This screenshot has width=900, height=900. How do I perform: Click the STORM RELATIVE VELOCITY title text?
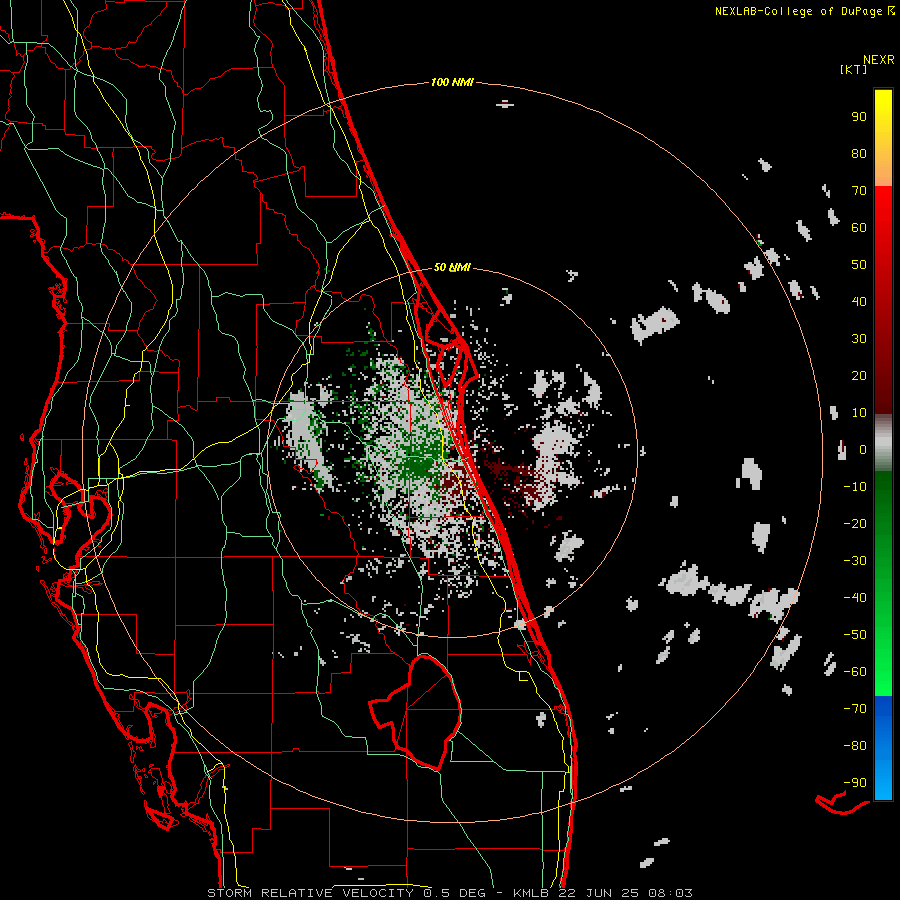pyautogui.click(x=310, y=893)
